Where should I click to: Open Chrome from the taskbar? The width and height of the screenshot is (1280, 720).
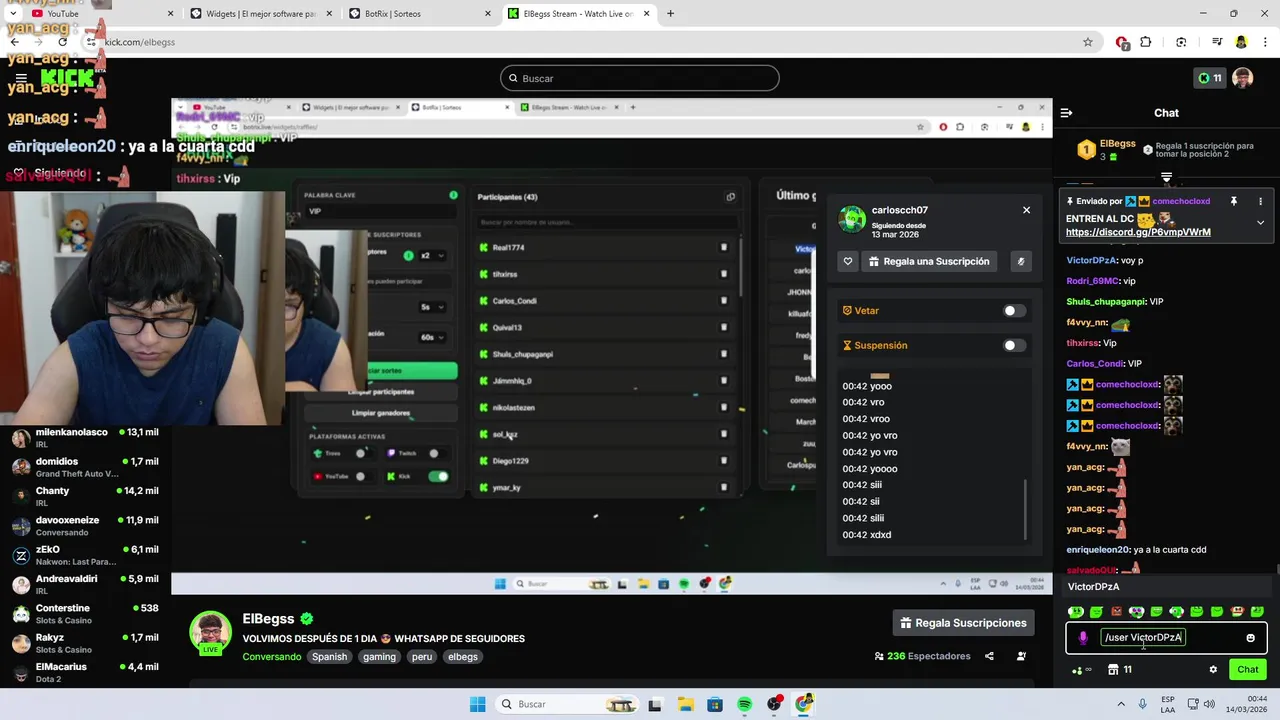click(805, 704)
